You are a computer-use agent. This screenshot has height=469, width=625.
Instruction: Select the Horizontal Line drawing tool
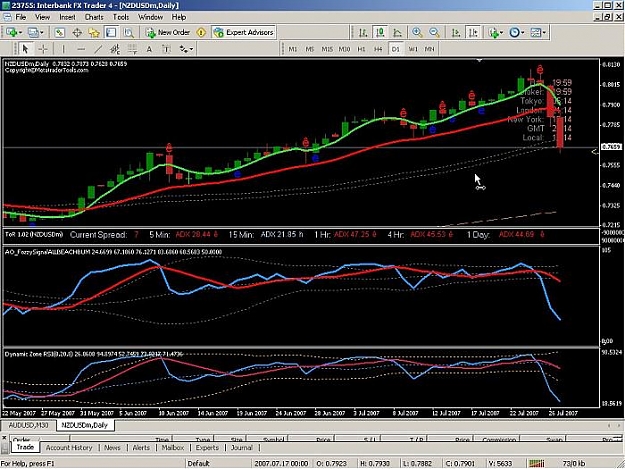click(81, 49)
